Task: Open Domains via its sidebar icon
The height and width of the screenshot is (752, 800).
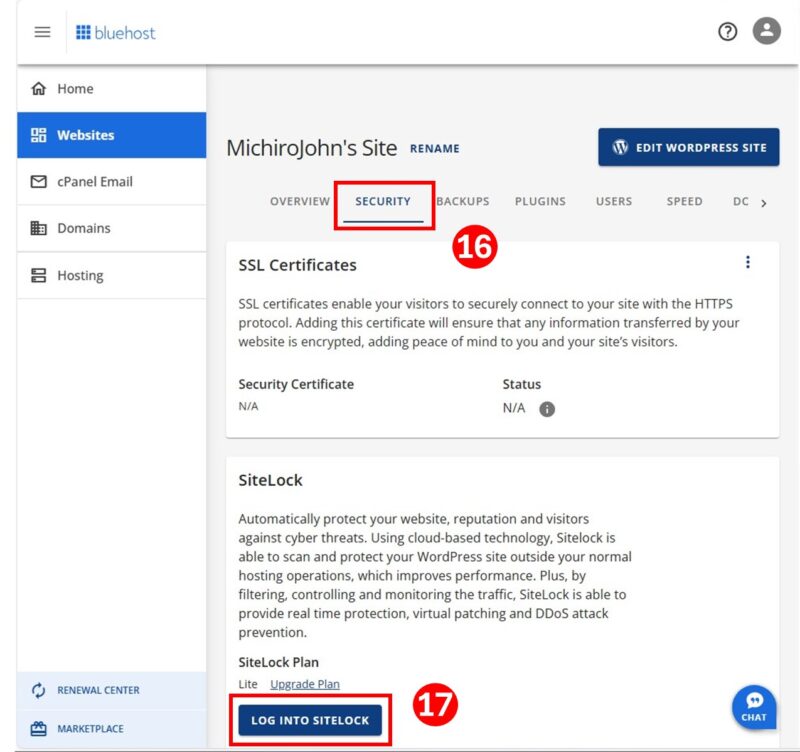Action: point(40,228)
